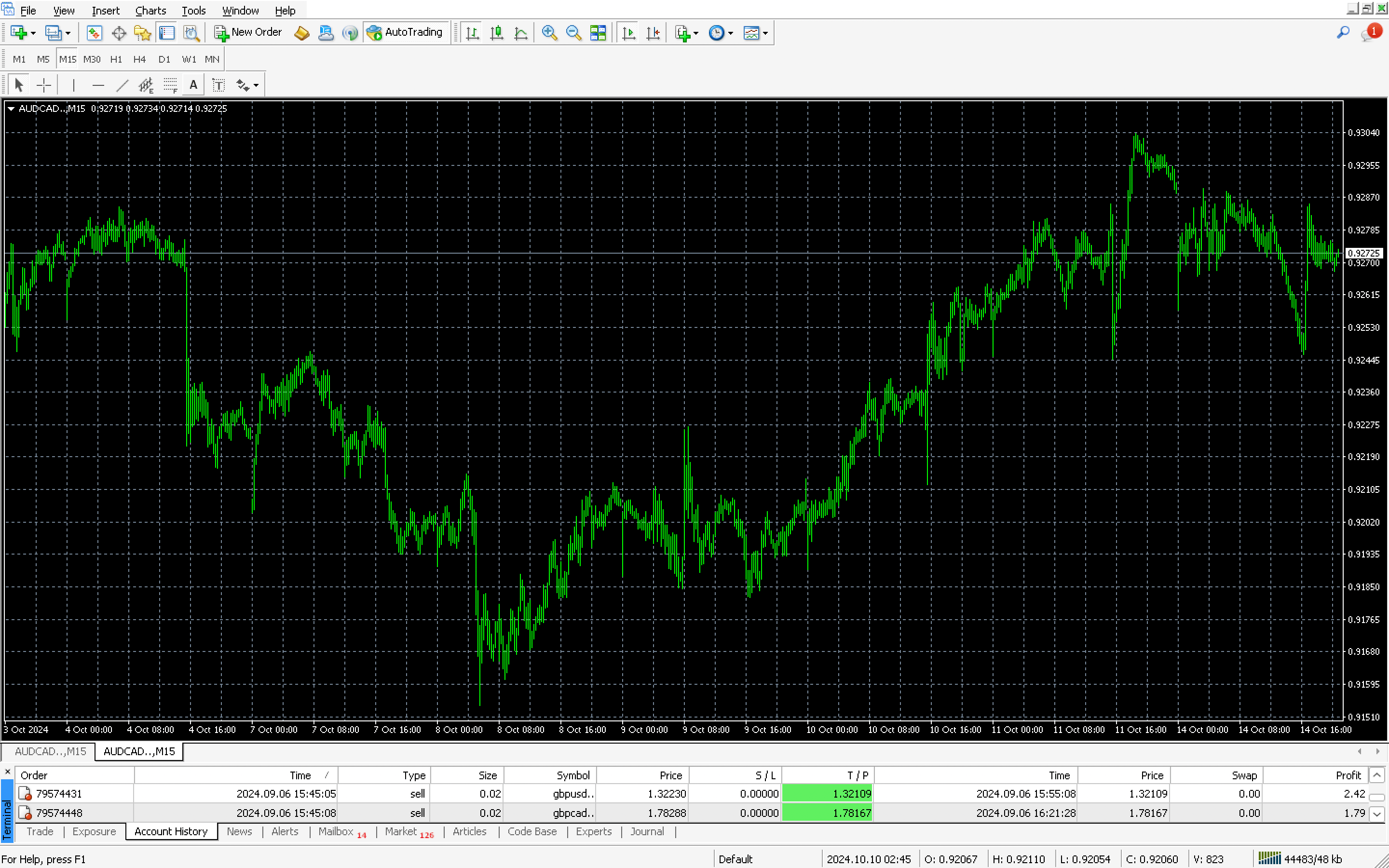The width and height of the screenshot is (1389, 868).
Task: Toggle the AutoTrading button
Action: [x=406, y=33]
